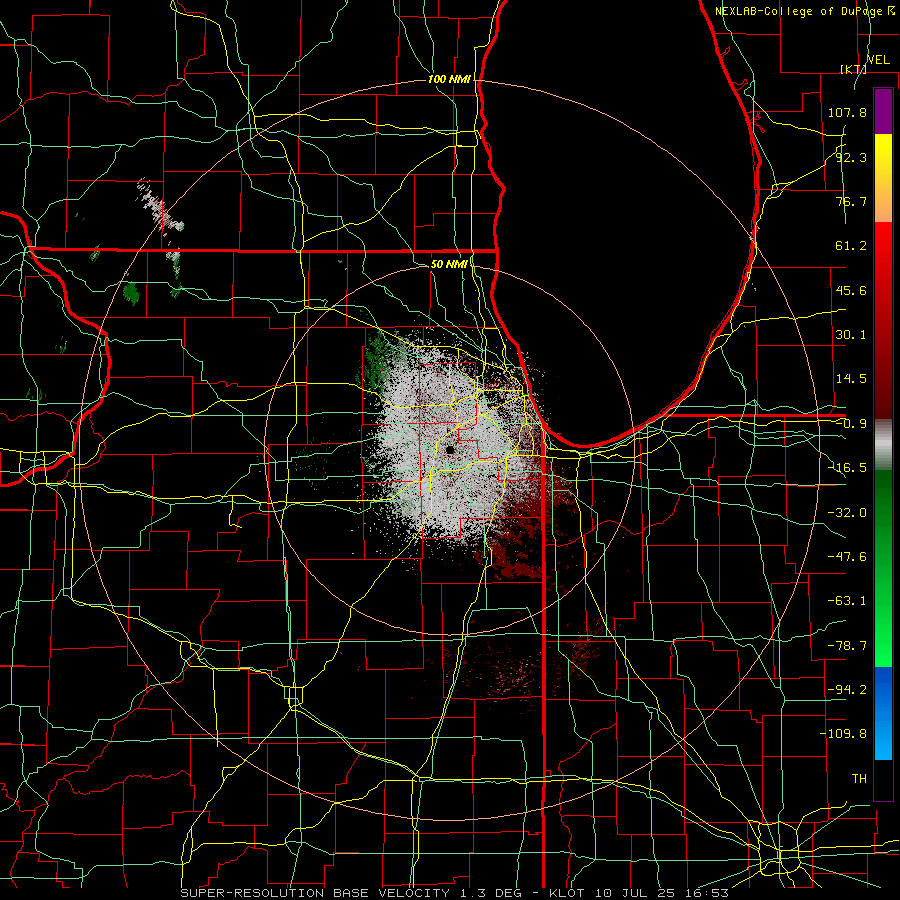Click the [KT] units label

click(853, 69)
